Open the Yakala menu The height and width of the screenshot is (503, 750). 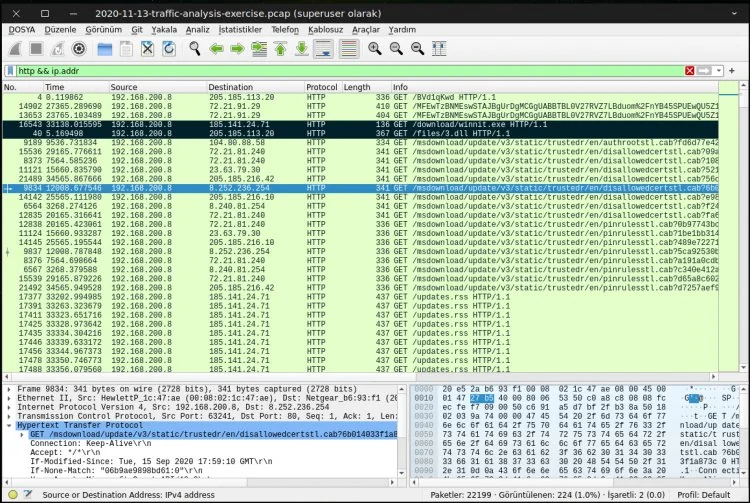[x=164, y=30]
